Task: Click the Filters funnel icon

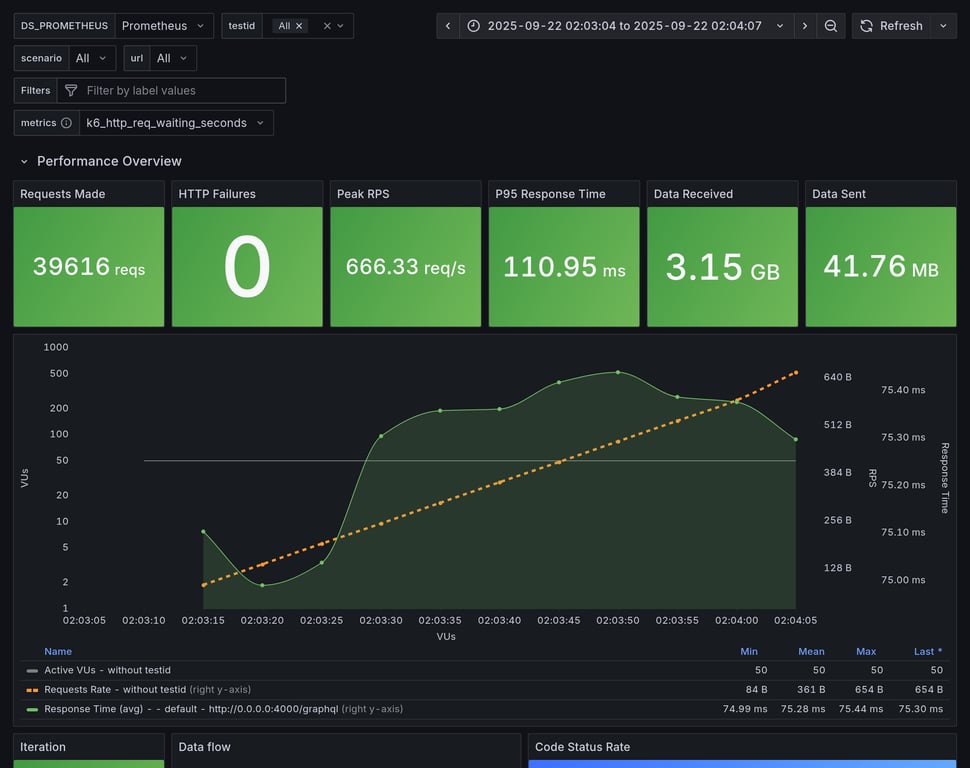Action: pyautogui.click(x=71, y=91)
